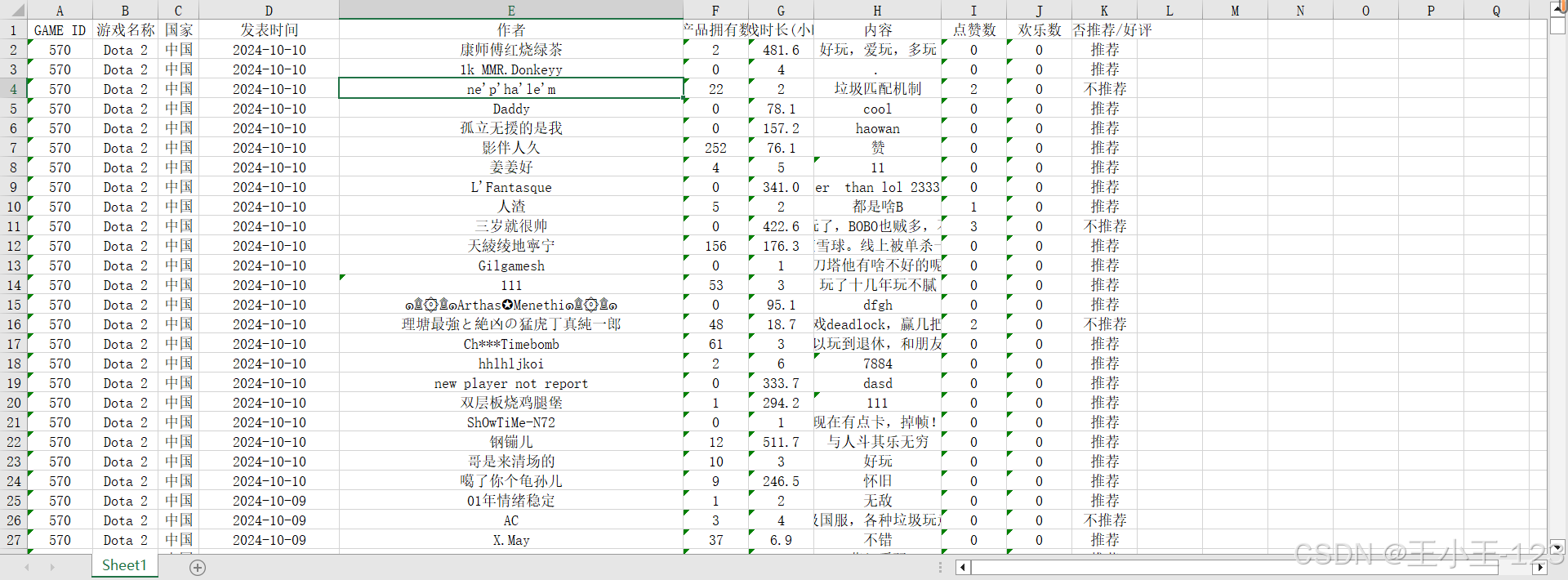Click vertical scrollbar up arrow
Image resolution: width=1568 pixels, height=580 pixels.
[1557, 7]
